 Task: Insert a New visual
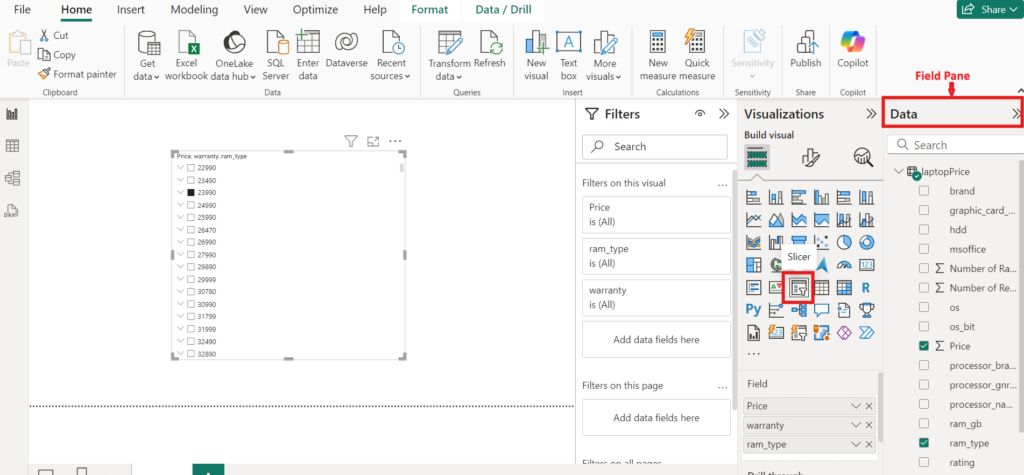tap(536, 56)
